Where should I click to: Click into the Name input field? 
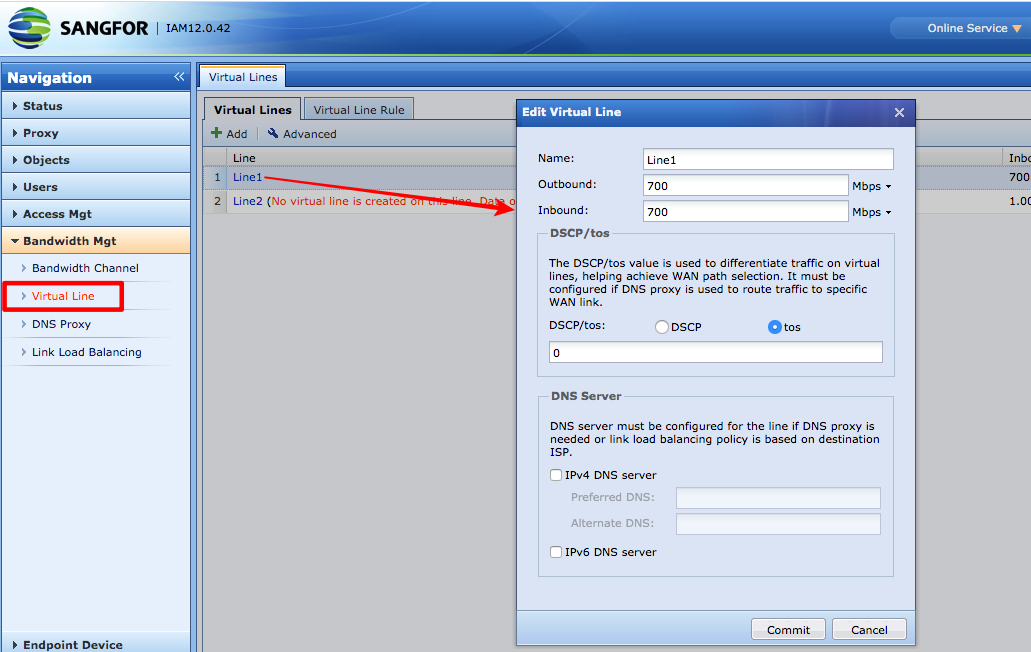coord(768,159)
